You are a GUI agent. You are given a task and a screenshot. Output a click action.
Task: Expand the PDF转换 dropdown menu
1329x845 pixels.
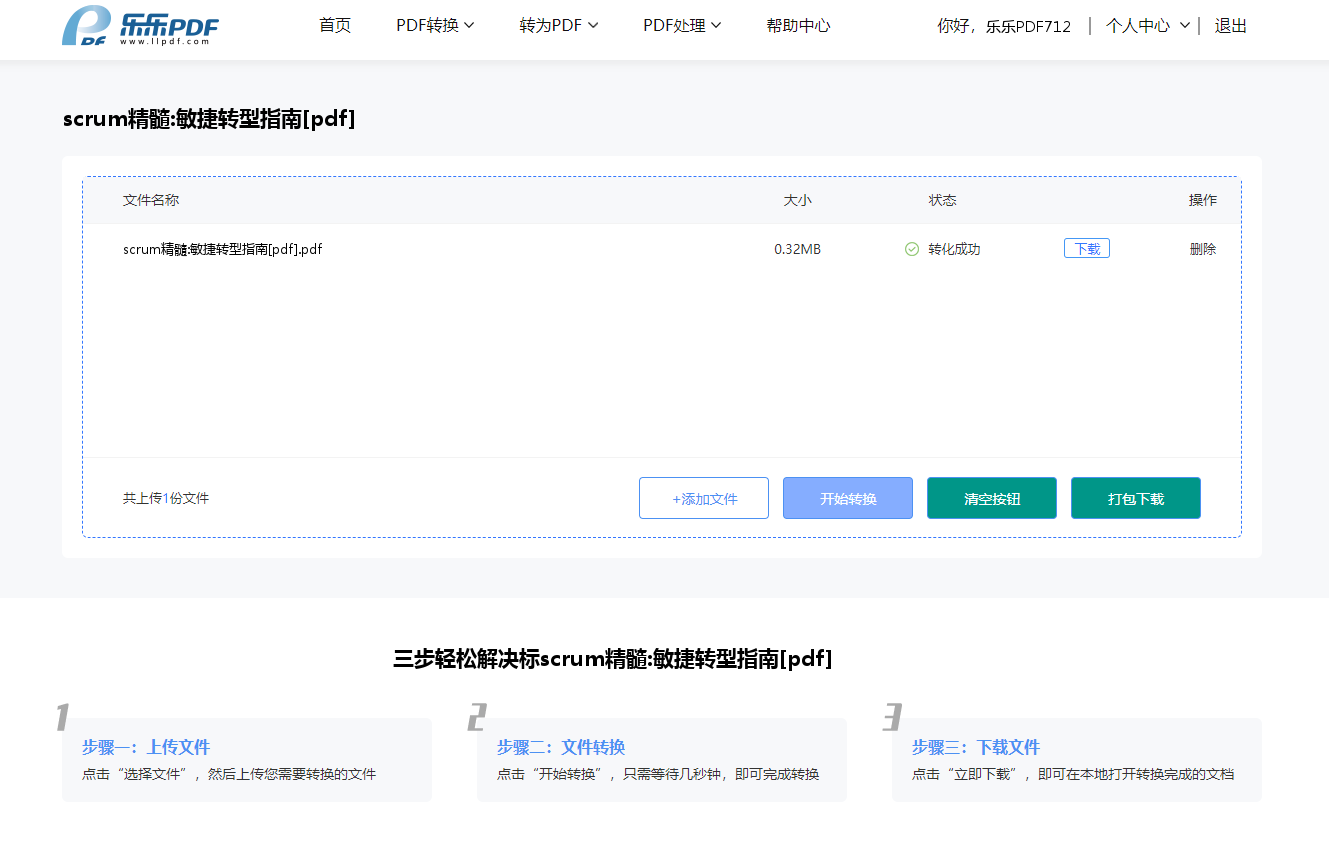click(x=435, y=26)
